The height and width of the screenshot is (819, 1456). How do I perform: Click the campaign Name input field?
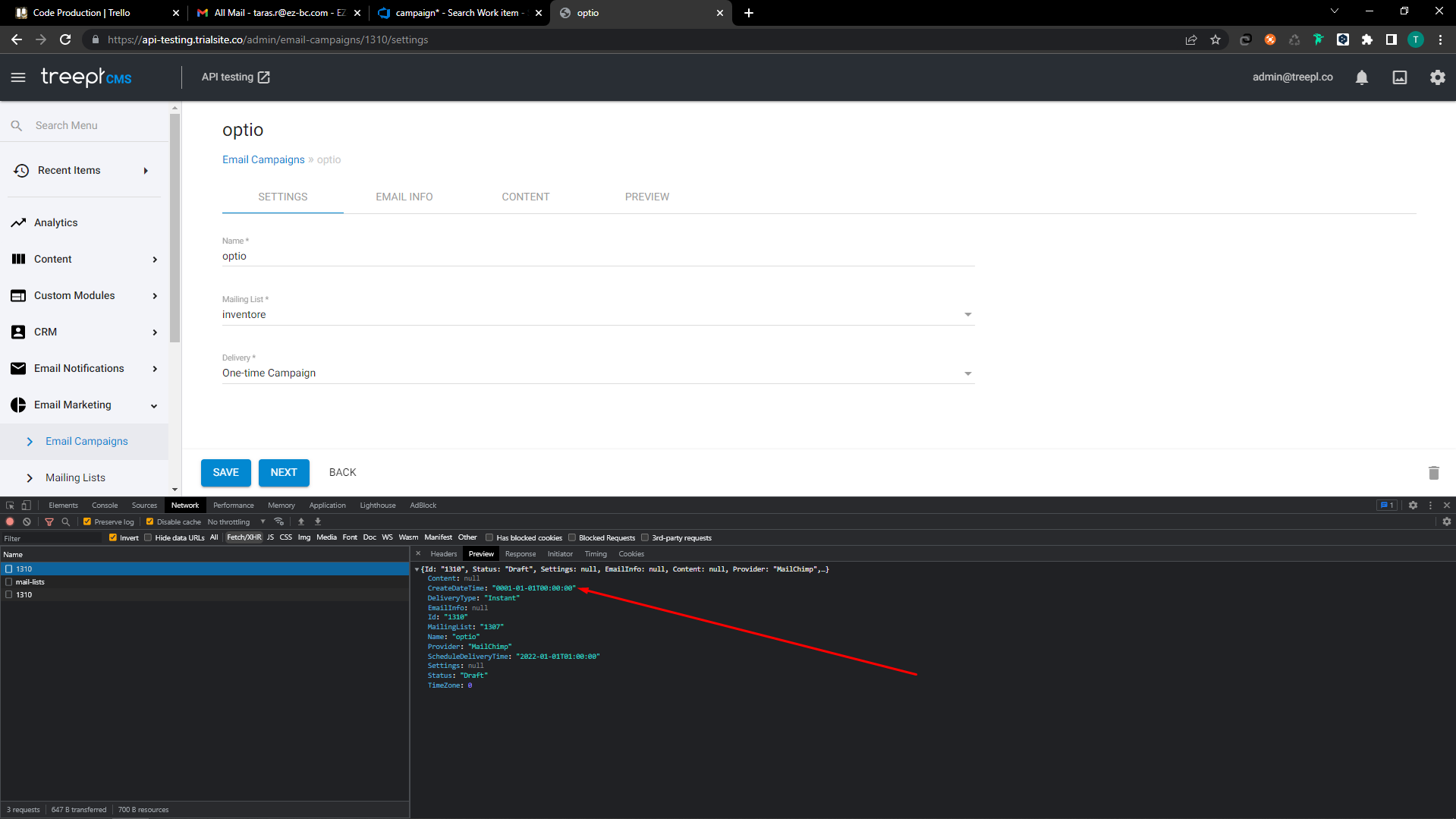(598, 257)
